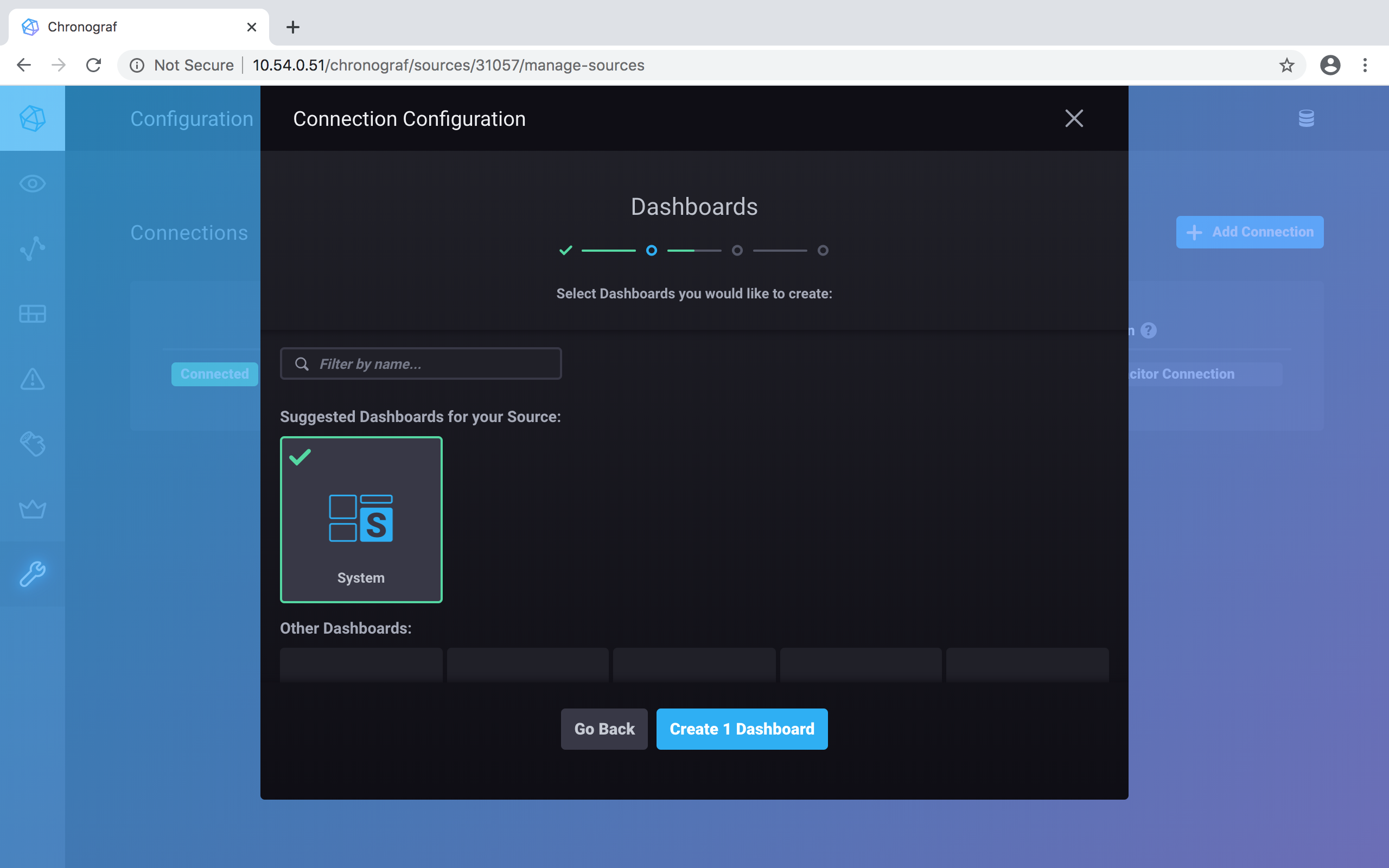The width and height of the screenshot is (1389, 868).
Task: Open the Dashboards grid icon
Action: (x=32, y=314)
